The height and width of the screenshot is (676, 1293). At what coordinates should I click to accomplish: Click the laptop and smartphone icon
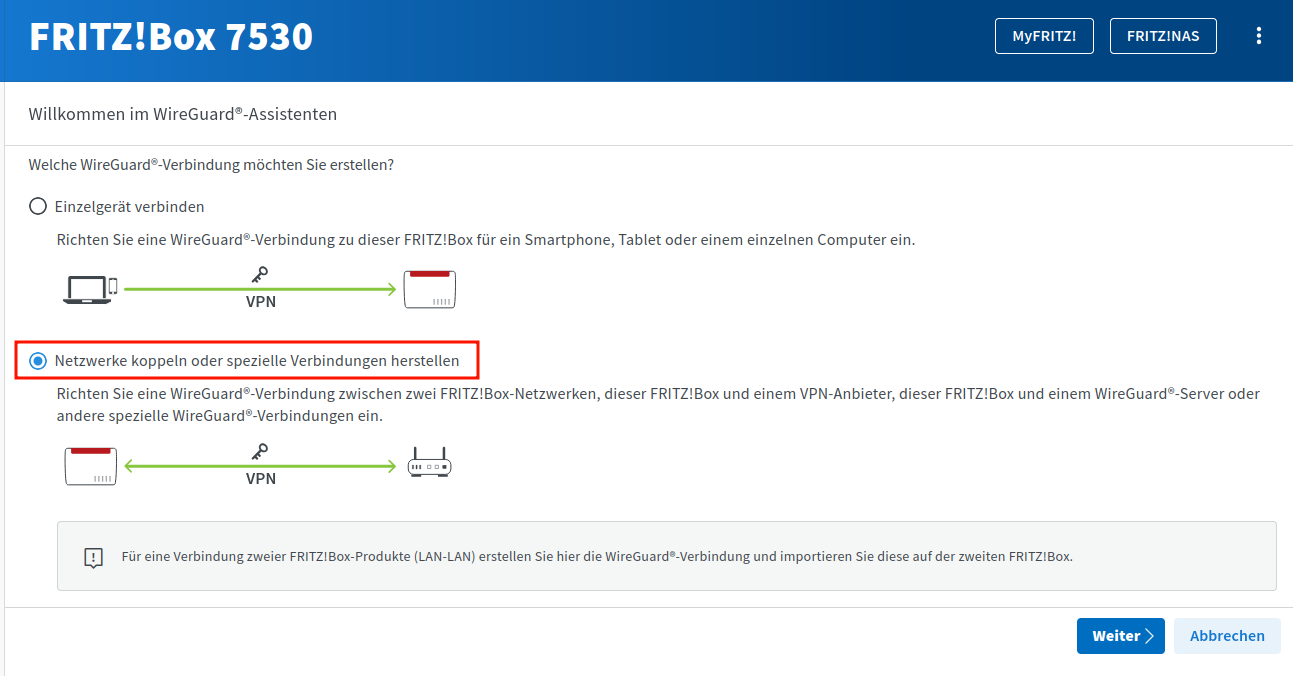click(x=90, y=288)
